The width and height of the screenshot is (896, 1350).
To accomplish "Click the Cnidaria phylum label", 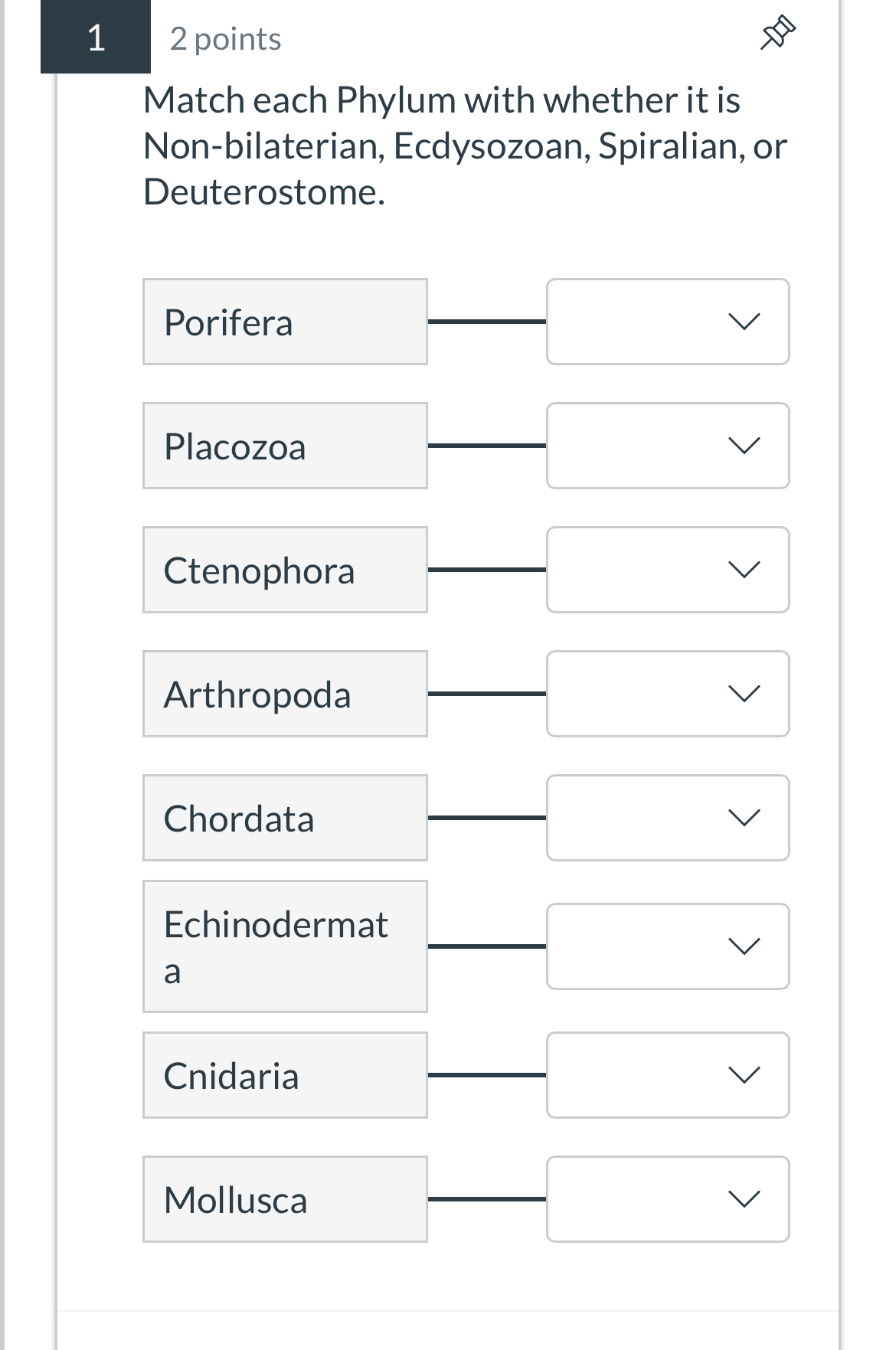I will pos(284,1075).
